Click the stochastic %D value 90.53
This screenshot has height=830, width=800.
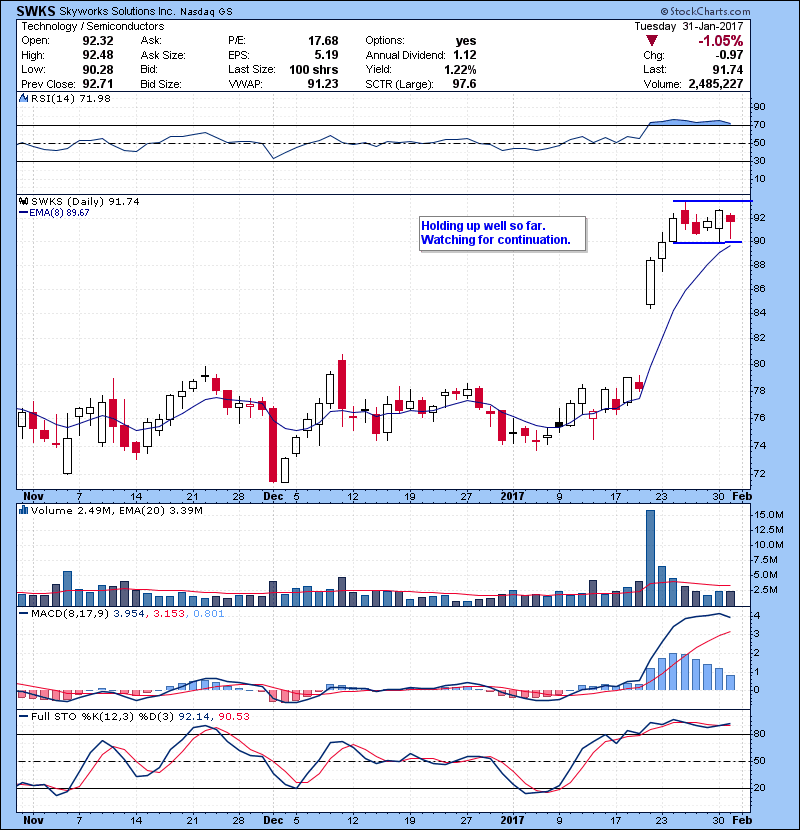pos(233,716)
